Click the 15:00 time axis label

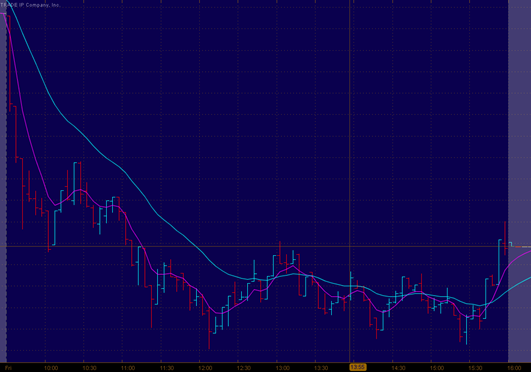(x=437, y=368)
